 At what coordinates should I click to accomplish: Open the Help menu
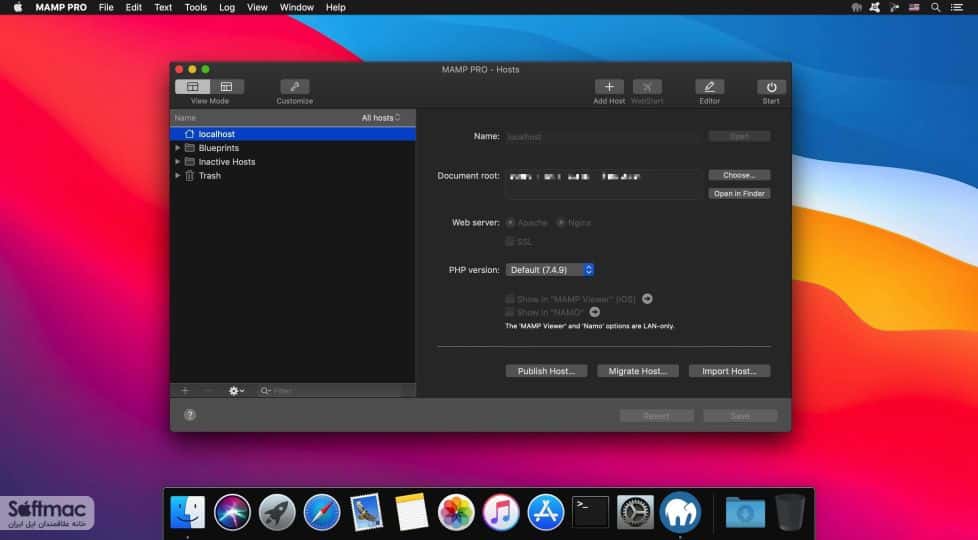(336, 7)
